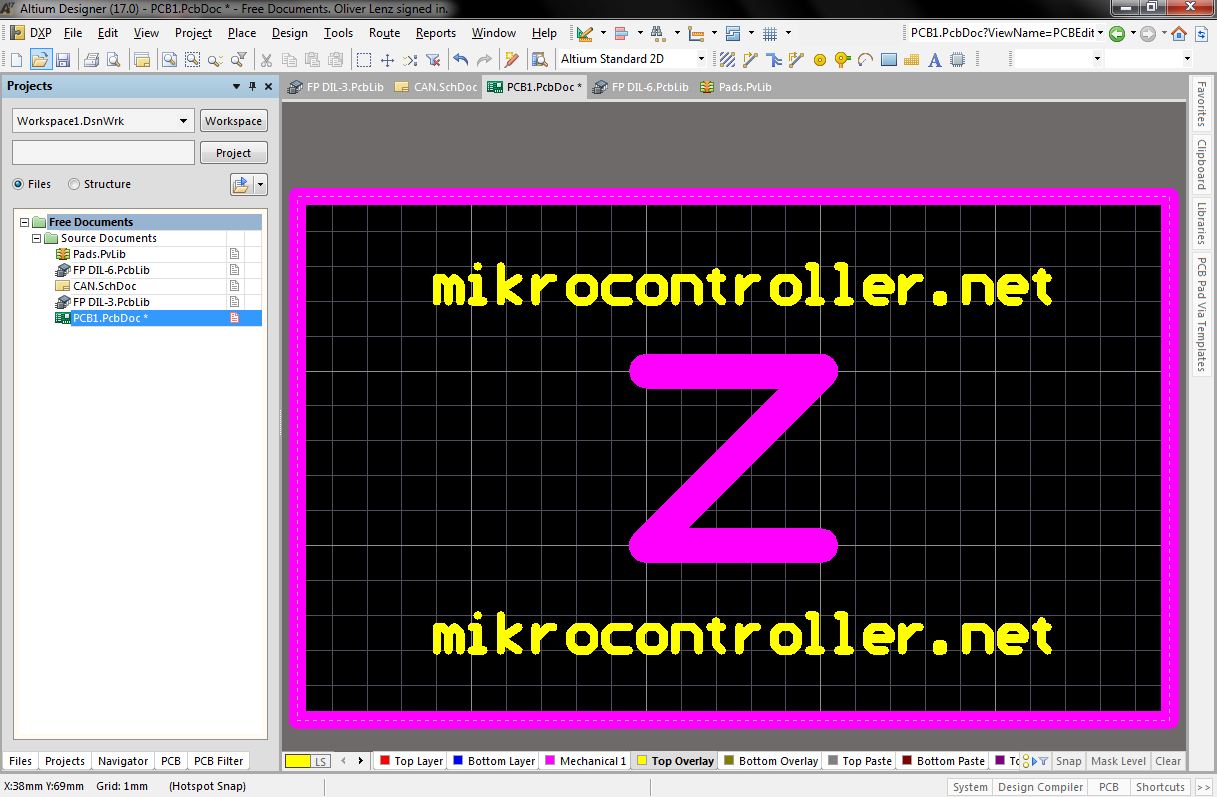Select the Interactive Routing tool

click(x=750, y=60)
